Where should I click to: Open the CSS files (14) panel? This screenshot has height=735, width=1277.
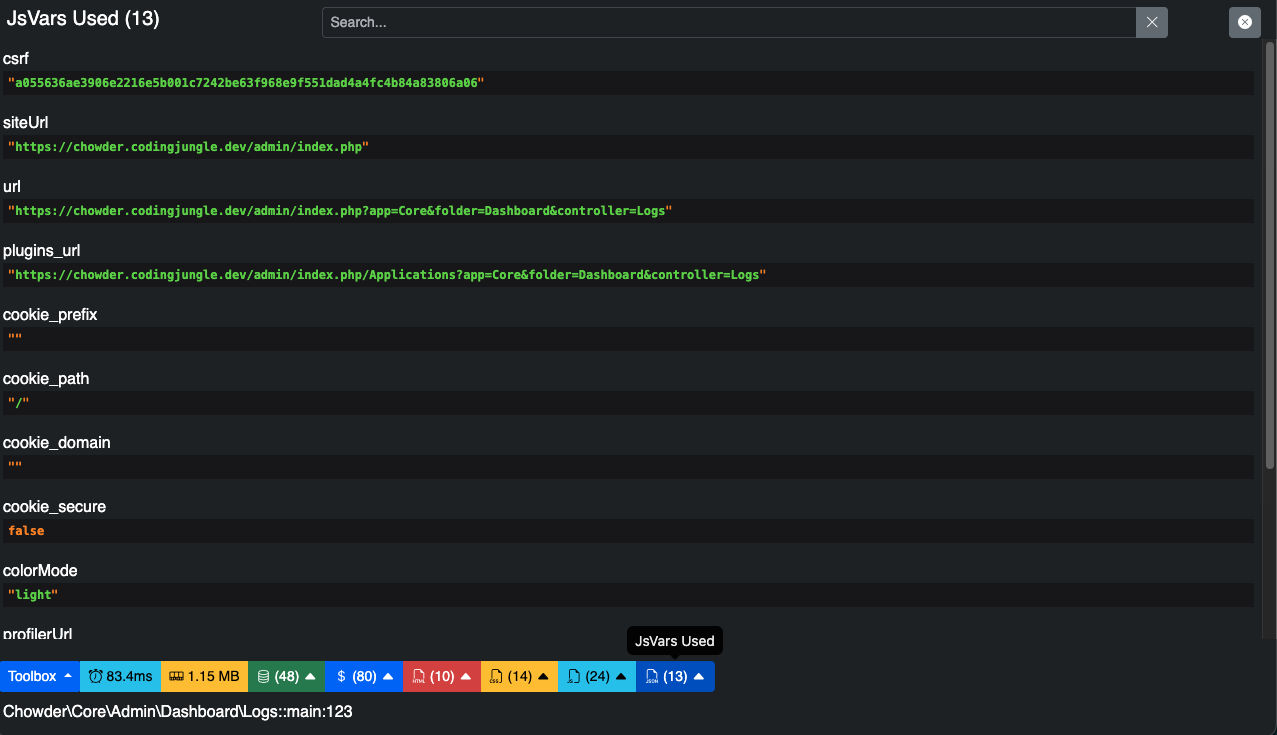coord(519,676)
